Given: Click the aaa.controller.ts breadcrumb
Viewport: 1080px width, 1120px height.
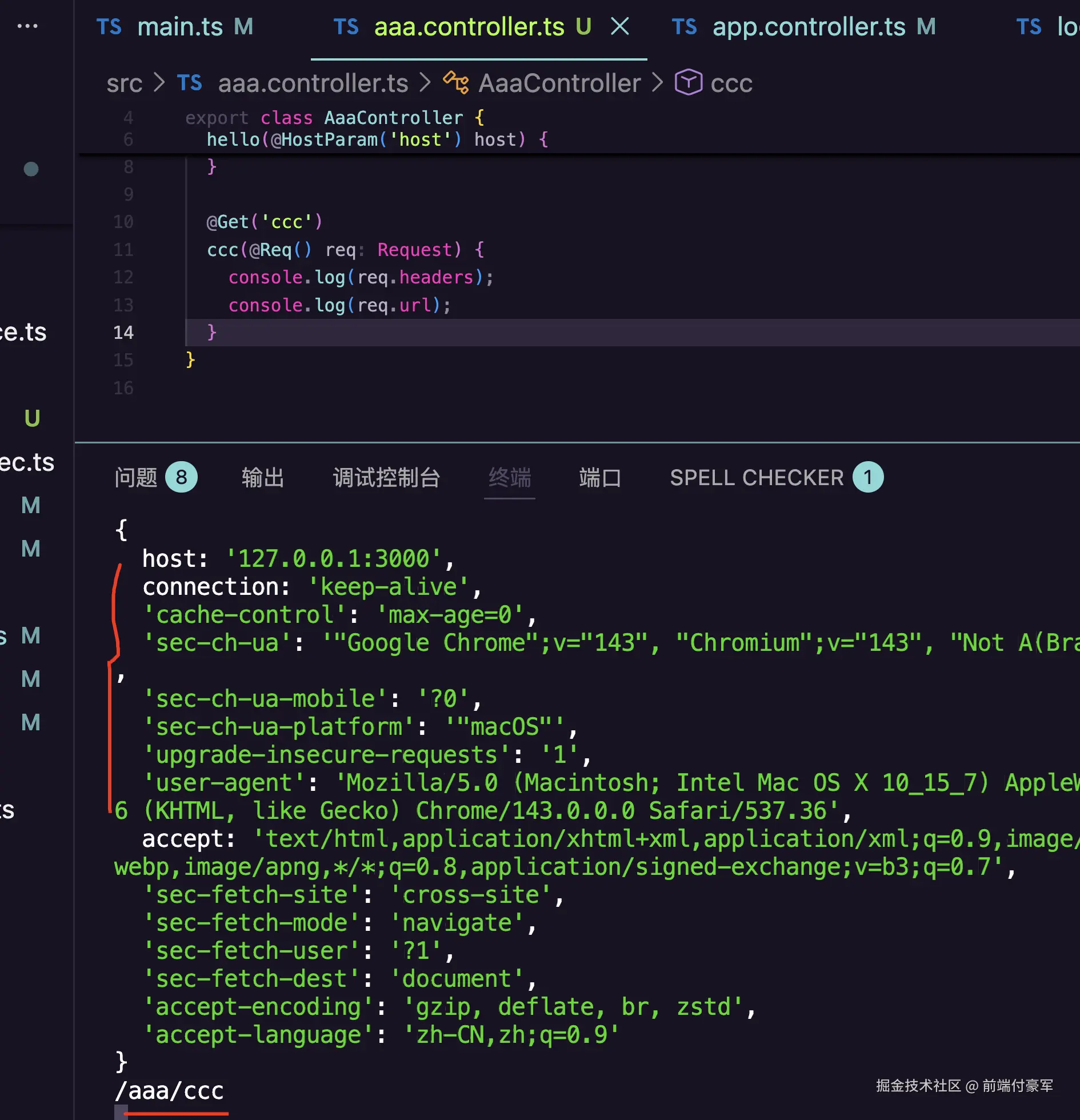Looking at the screenshot, I should (x=313, y=83).
